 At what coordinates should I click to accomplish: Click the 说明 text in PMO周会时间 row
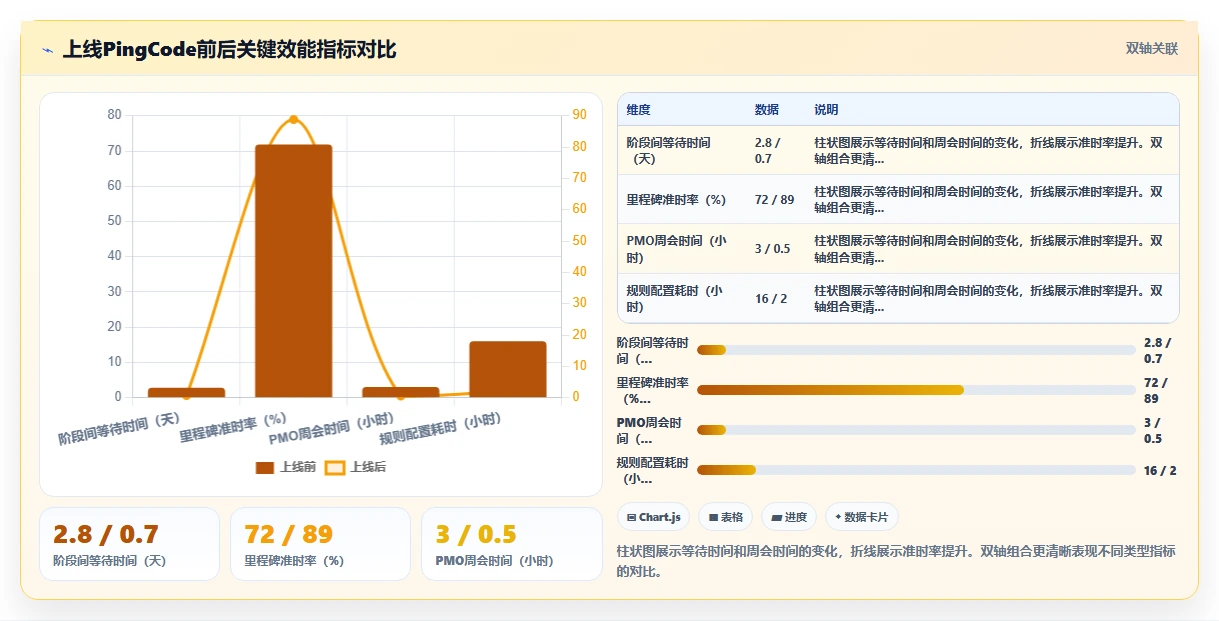989,249
